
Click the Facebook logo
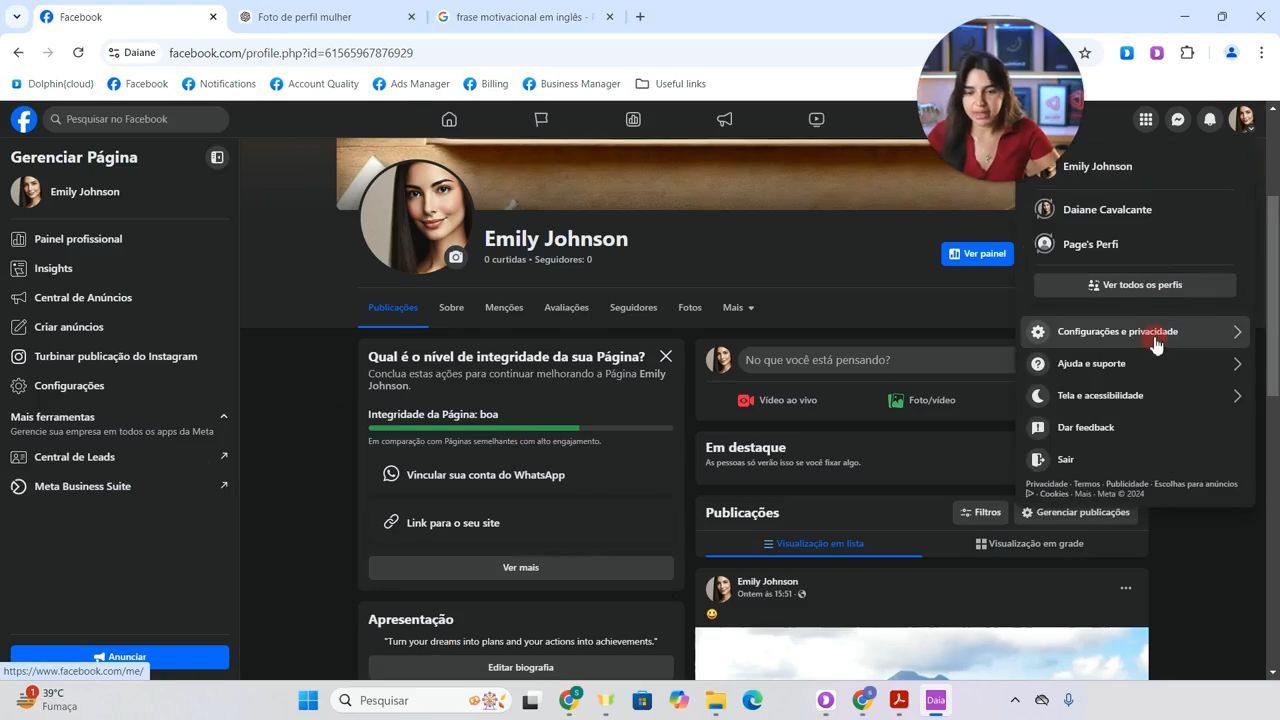[x=24, y=119]
